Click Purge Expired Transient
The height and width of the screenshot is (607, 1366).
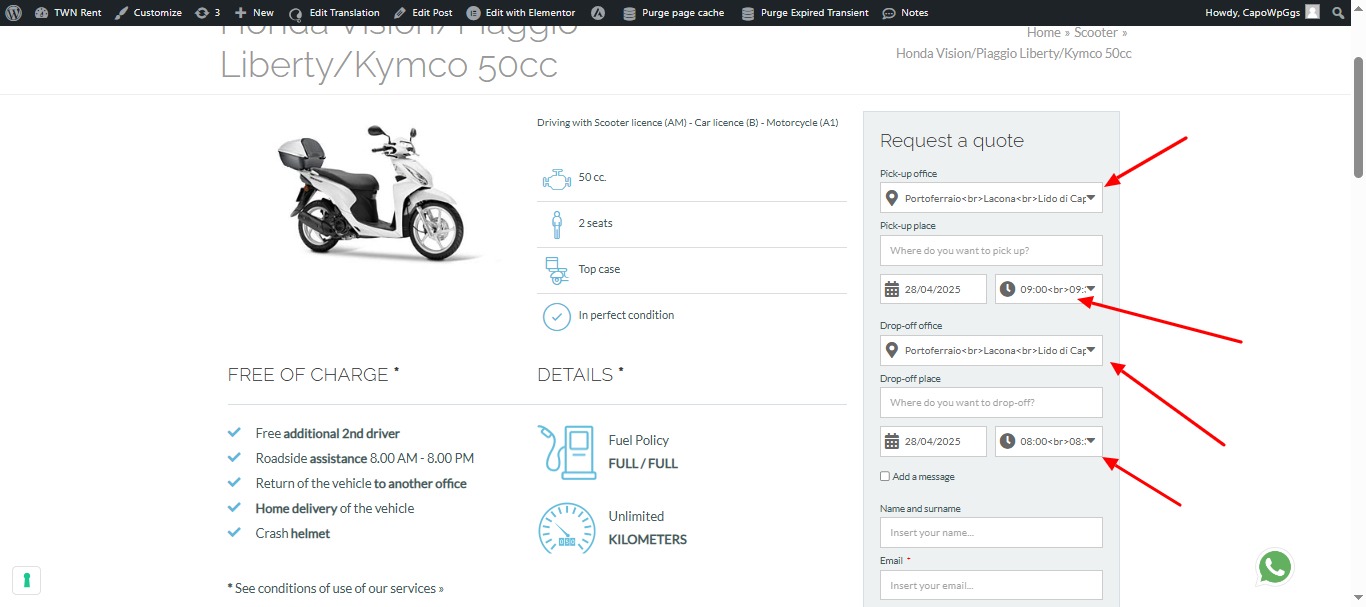point(805,13)
